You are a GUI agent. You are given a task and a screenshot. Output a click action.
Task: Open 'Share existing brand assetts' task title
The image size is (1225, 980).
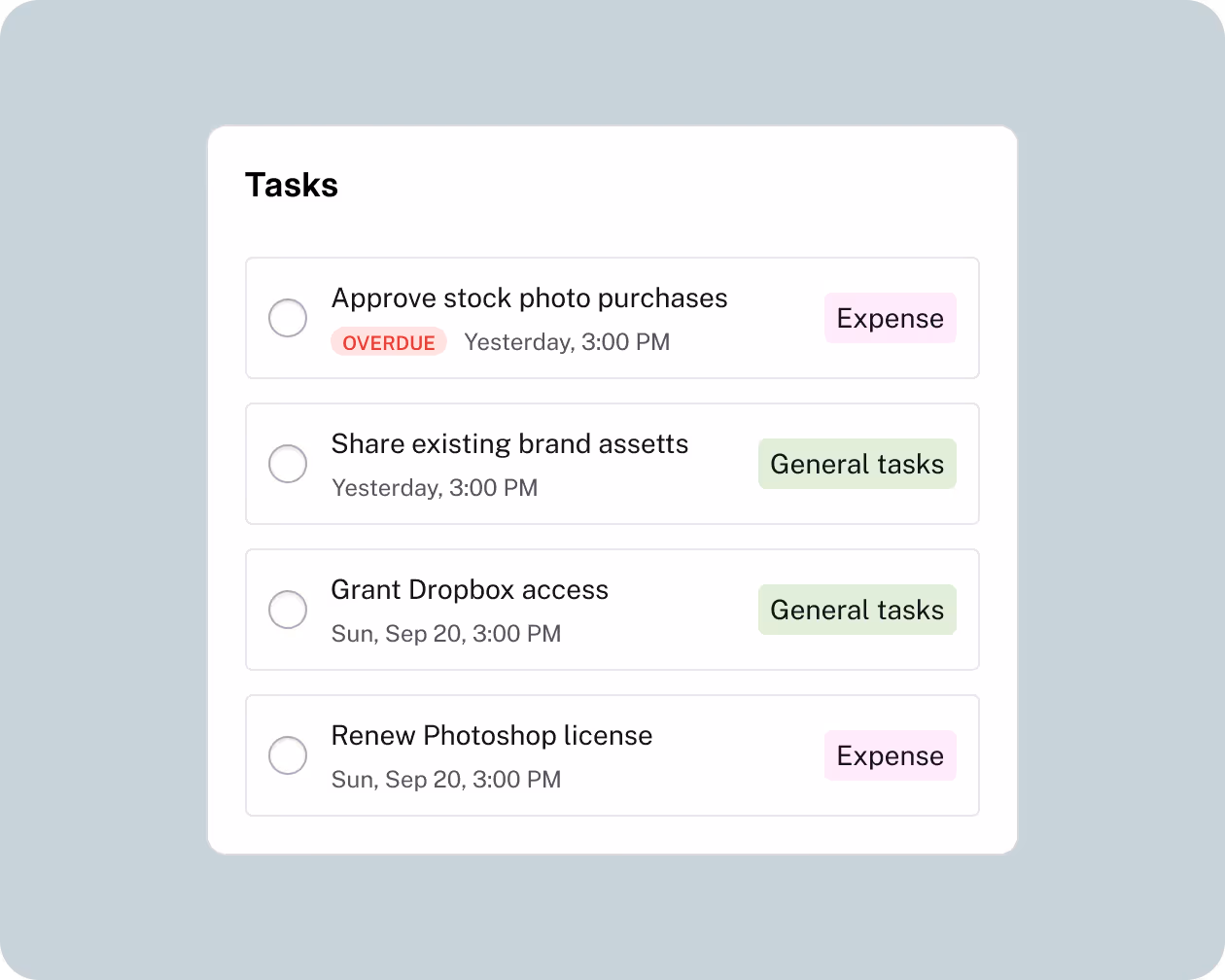509,443
